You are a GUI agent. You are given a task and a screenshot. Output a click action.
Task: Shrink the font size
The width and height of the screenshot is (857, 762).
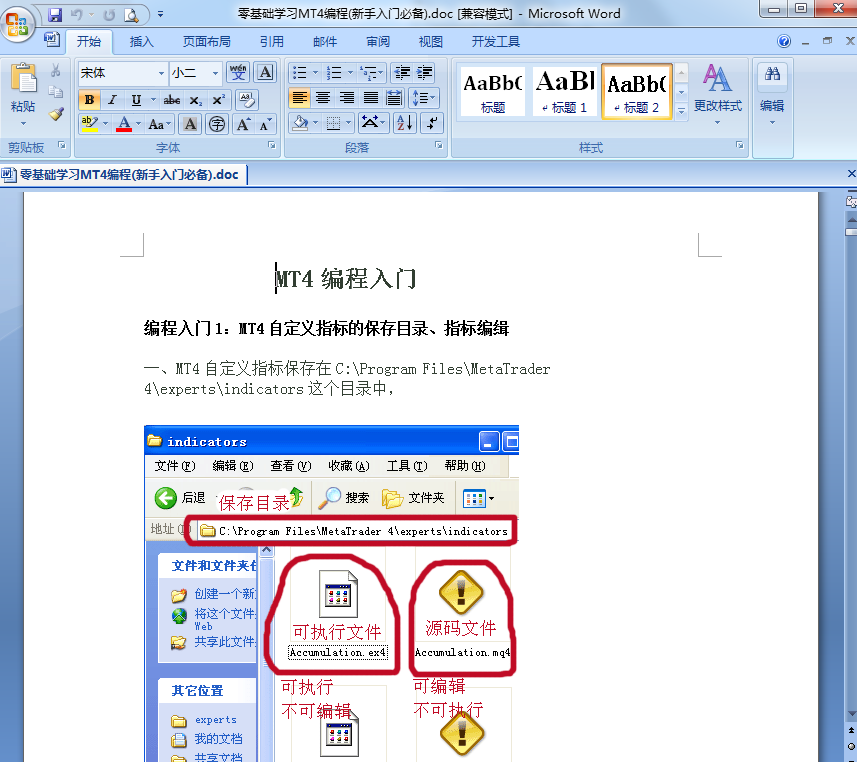[x=265, y=124]
